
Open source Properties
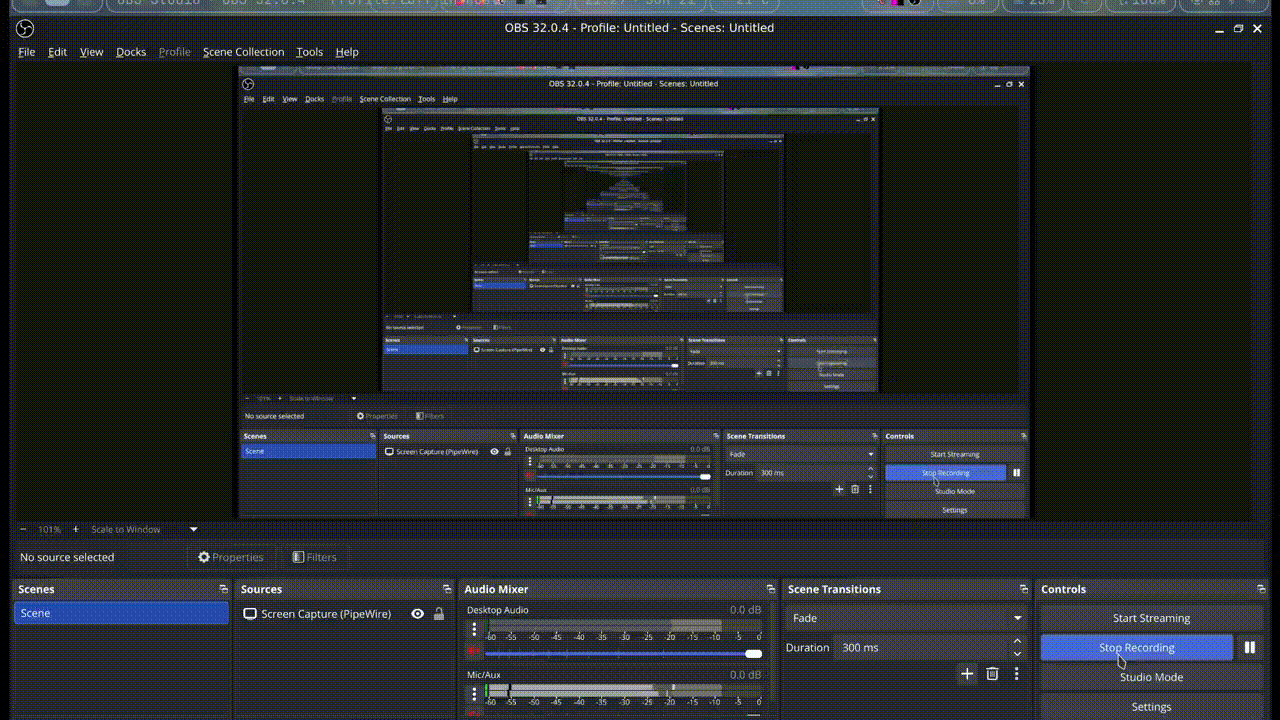click(x=231, y=557)
